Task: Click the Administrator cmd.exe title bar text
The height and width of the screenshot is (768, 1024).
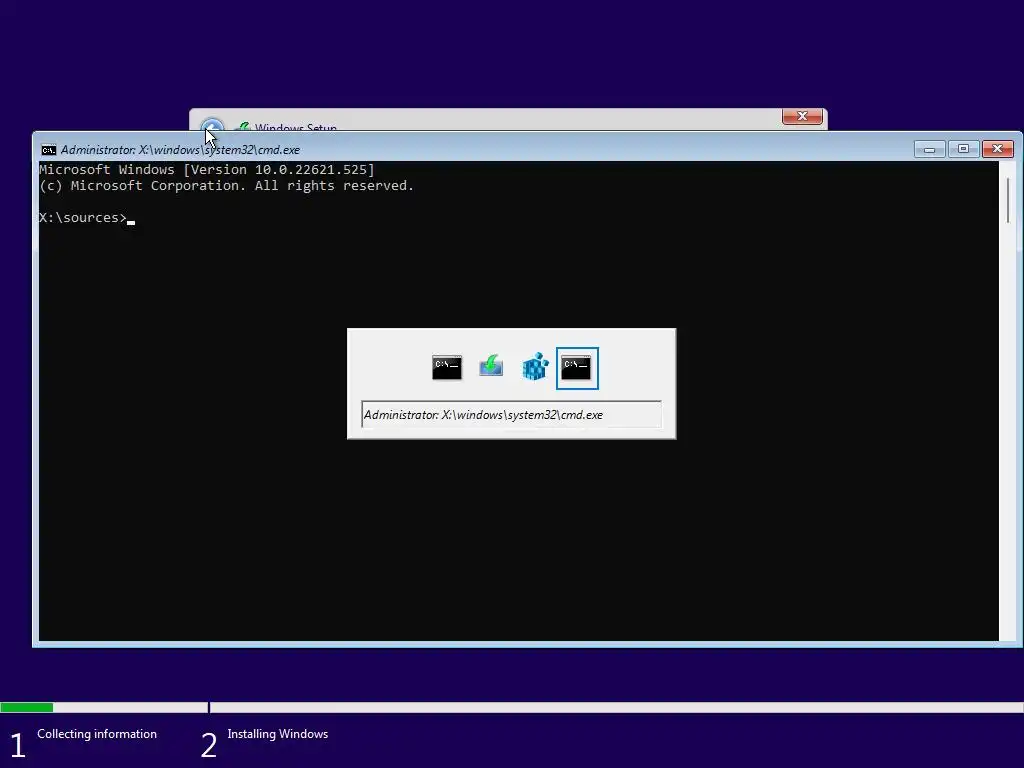Action: (x=180, y=150)
